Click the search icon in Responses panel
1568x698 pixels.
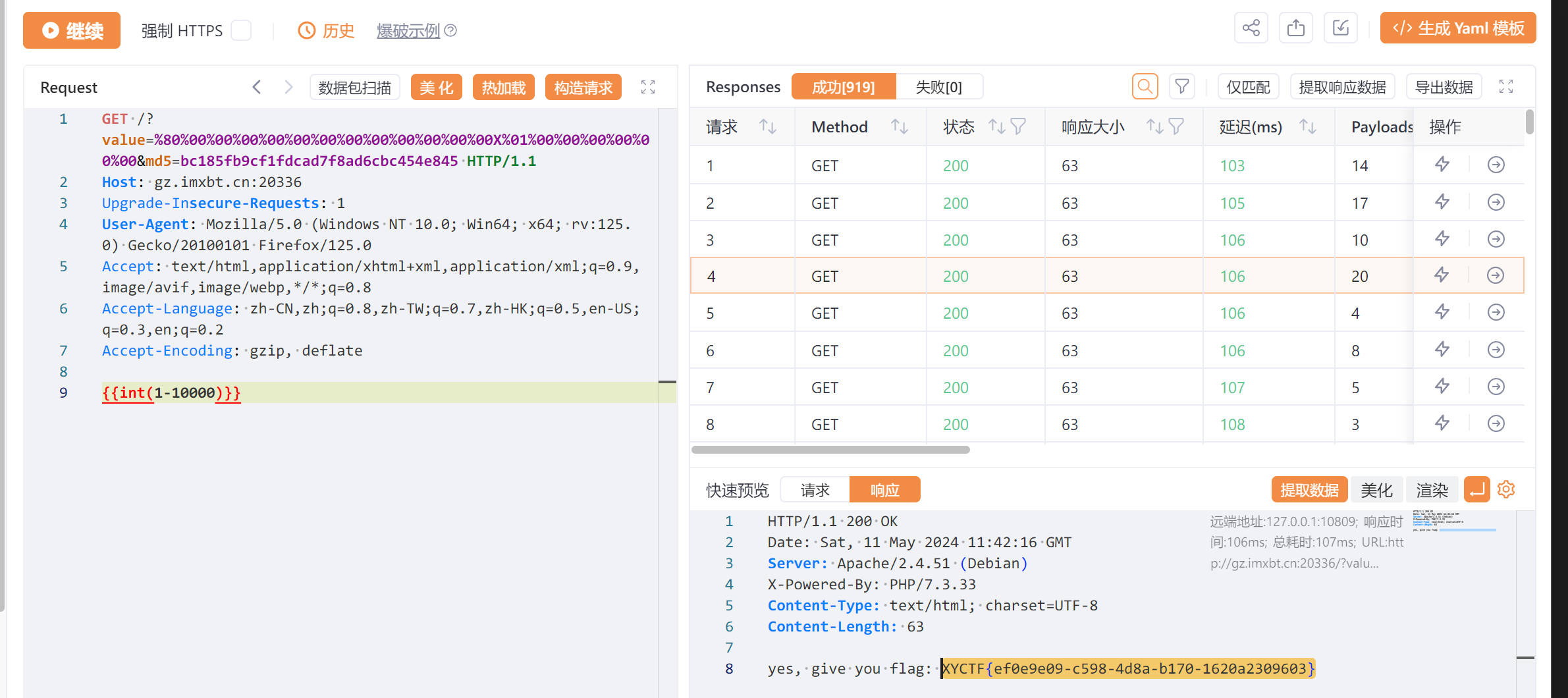click(1145, 86)
